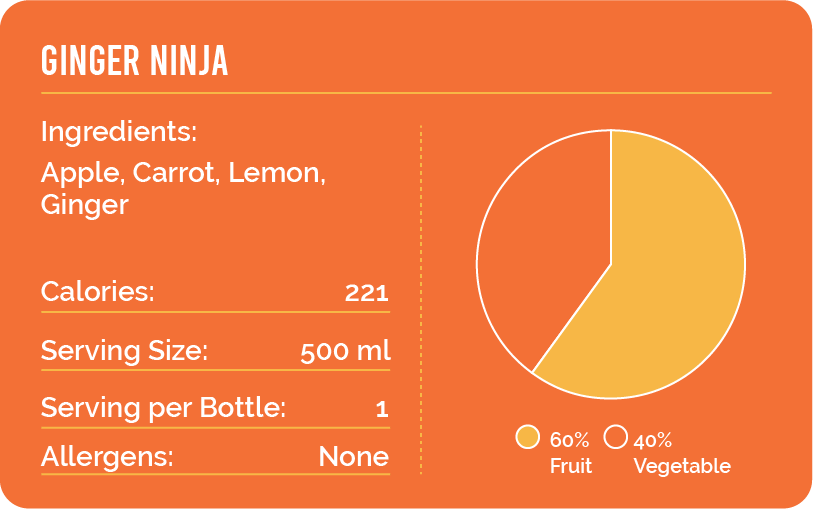This screenshot has height=509, width=813.
Task: Click the orange Vegetable legend circle
Action: (x=616, y=438)
